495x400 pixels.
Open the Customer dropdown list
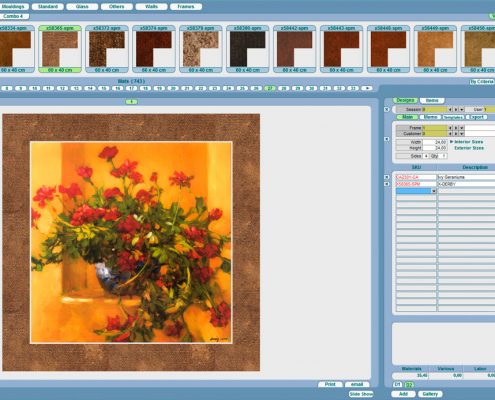point(462,134)
